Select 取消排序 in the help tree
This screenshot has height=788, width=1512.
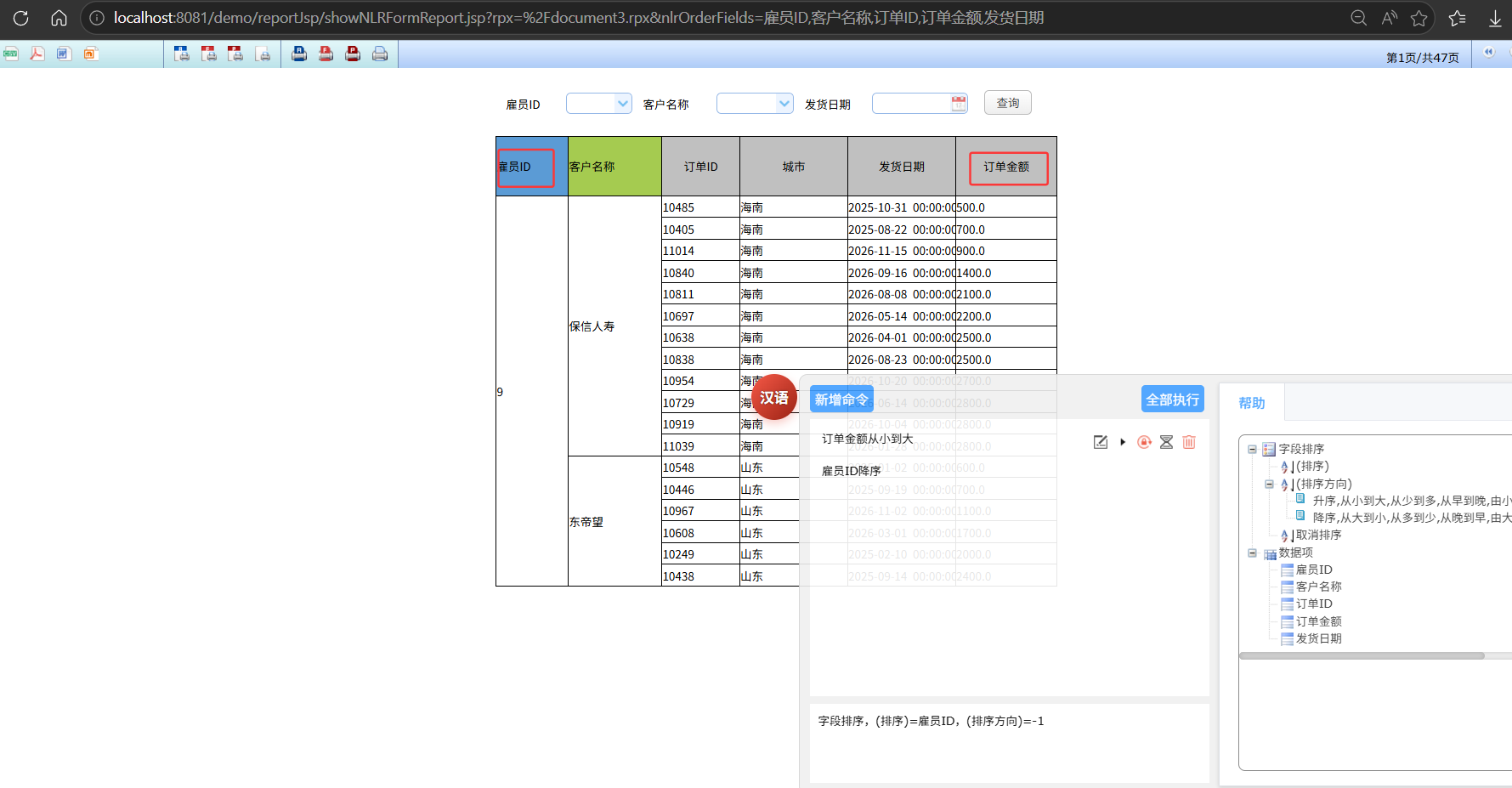tap(1318, 535)
